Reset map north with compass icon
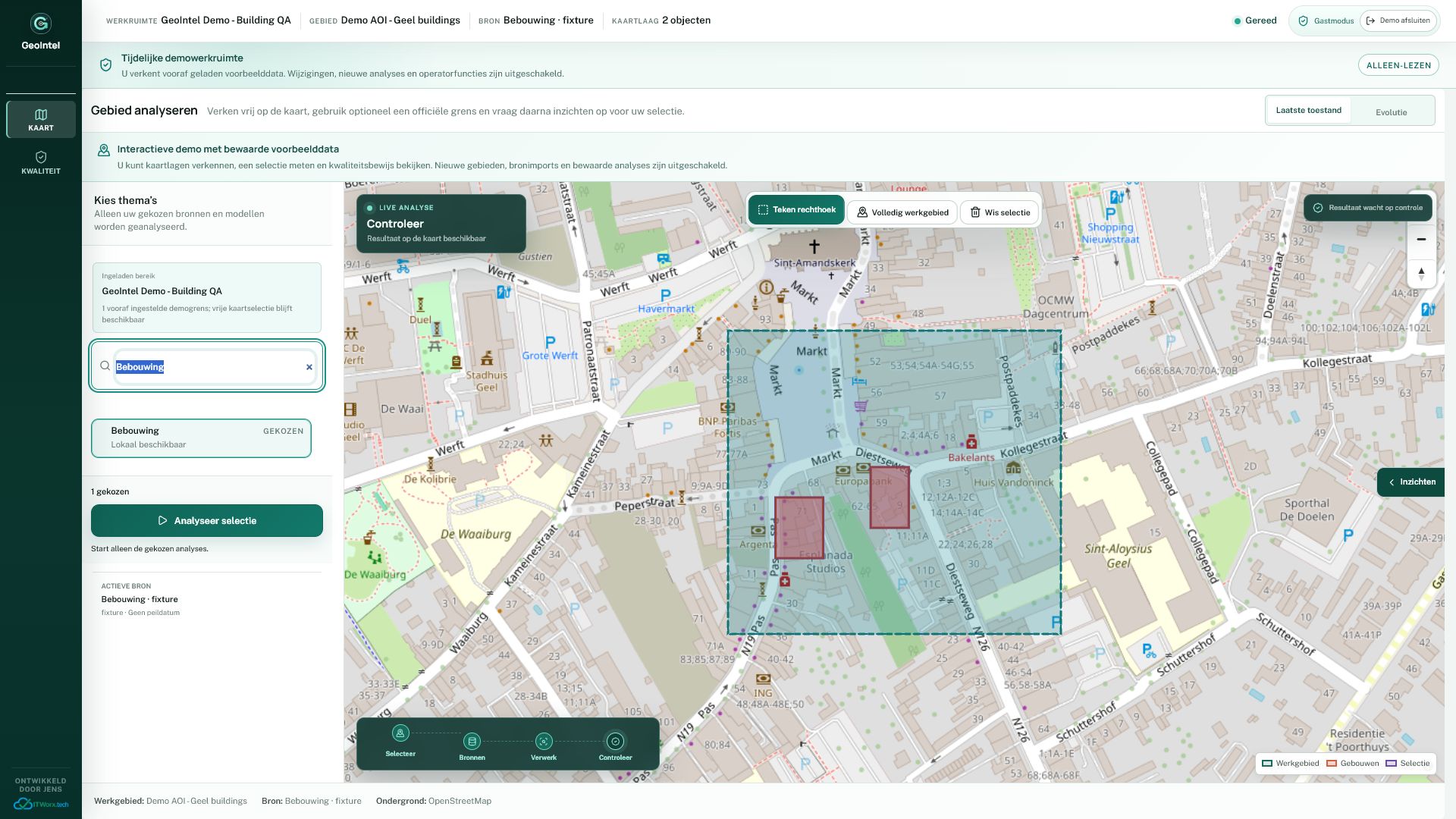The image size is (1456, 819). pos(1421,273)
